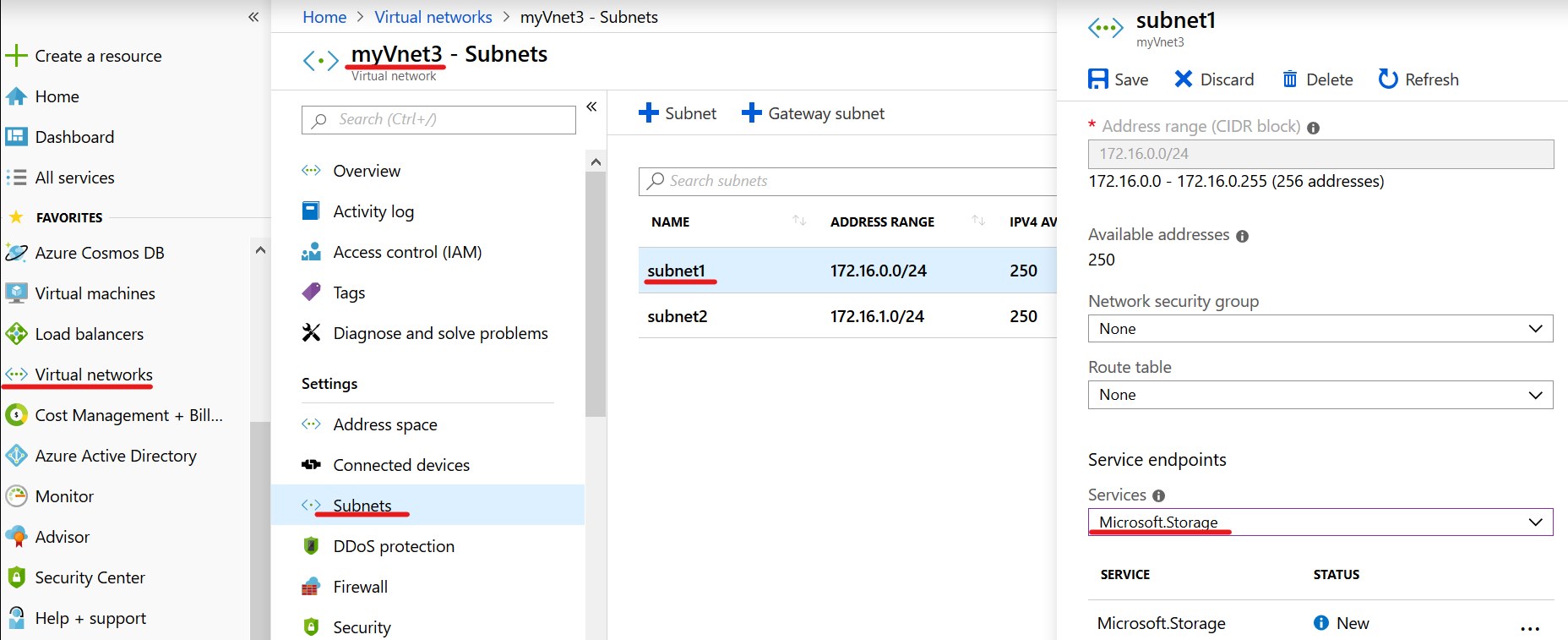Viewport: 1568px width, 640px height.
Task: Open Monitor in the sidebar
Action: click(x=64, y=496)
